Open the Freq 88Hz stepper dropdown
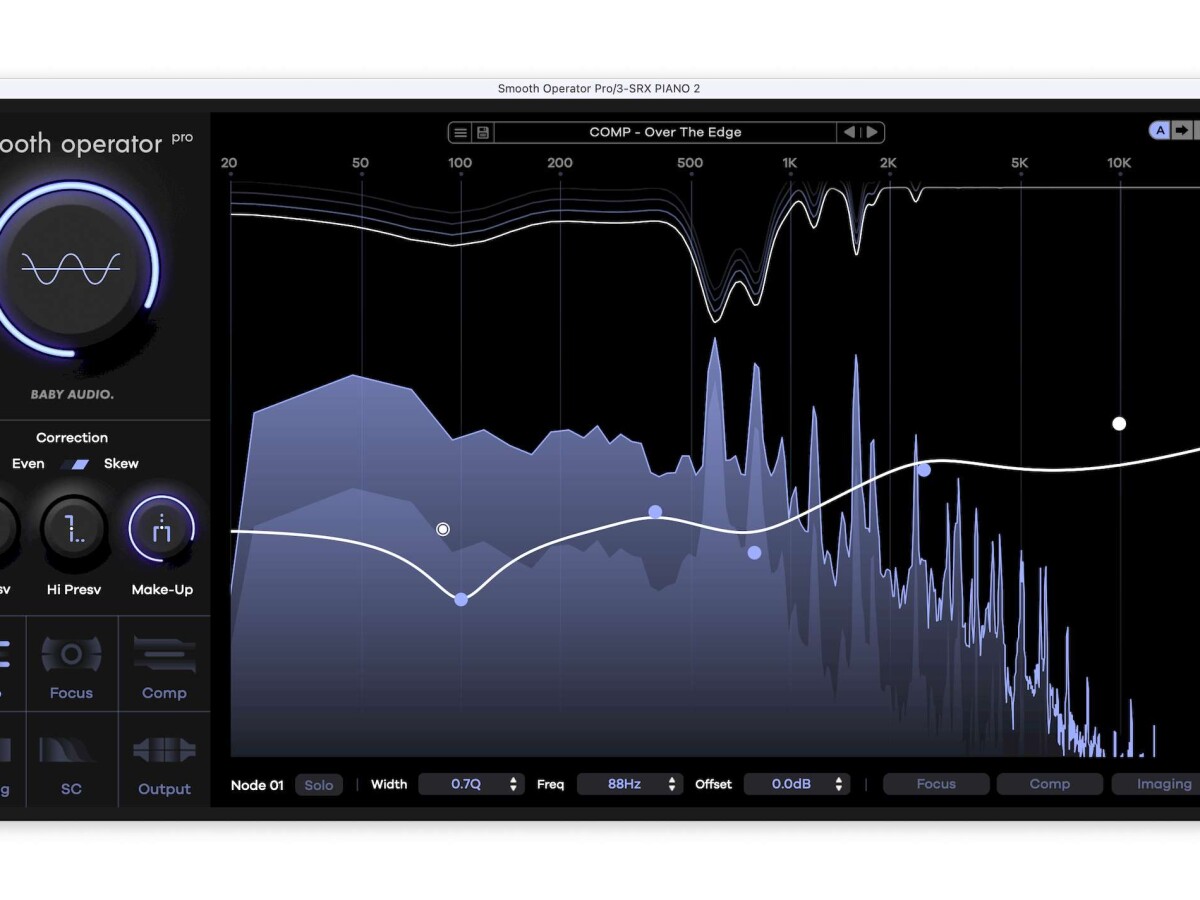Screen dimensions: 1200x900 point(630,784)
